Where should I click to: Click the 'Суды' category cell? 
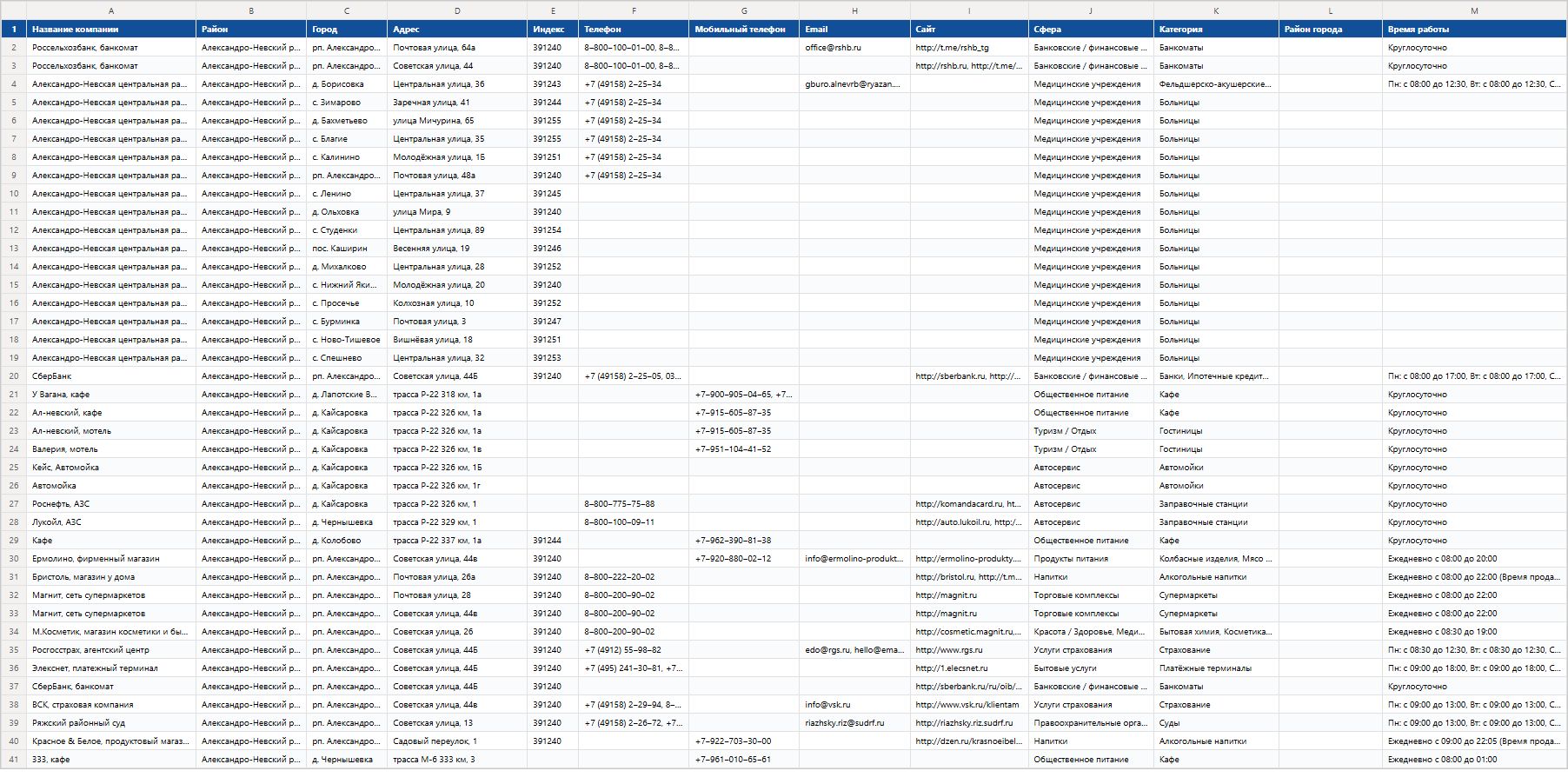(x=1216, y=723)
